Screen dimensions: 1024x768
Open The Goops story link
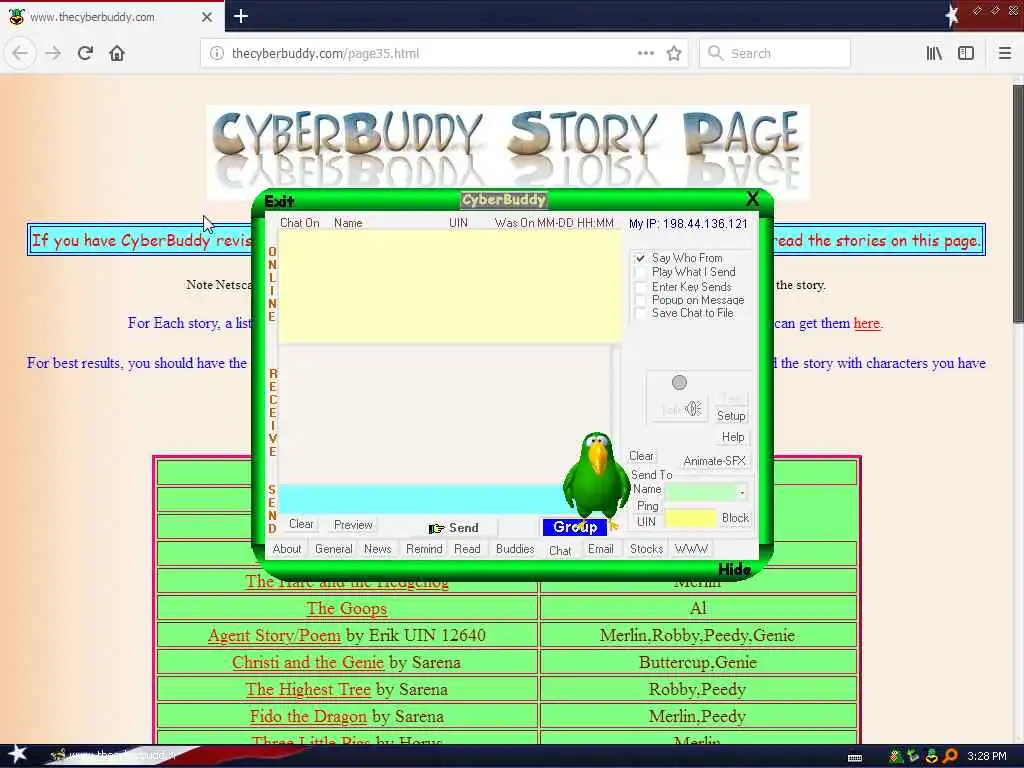347,608
